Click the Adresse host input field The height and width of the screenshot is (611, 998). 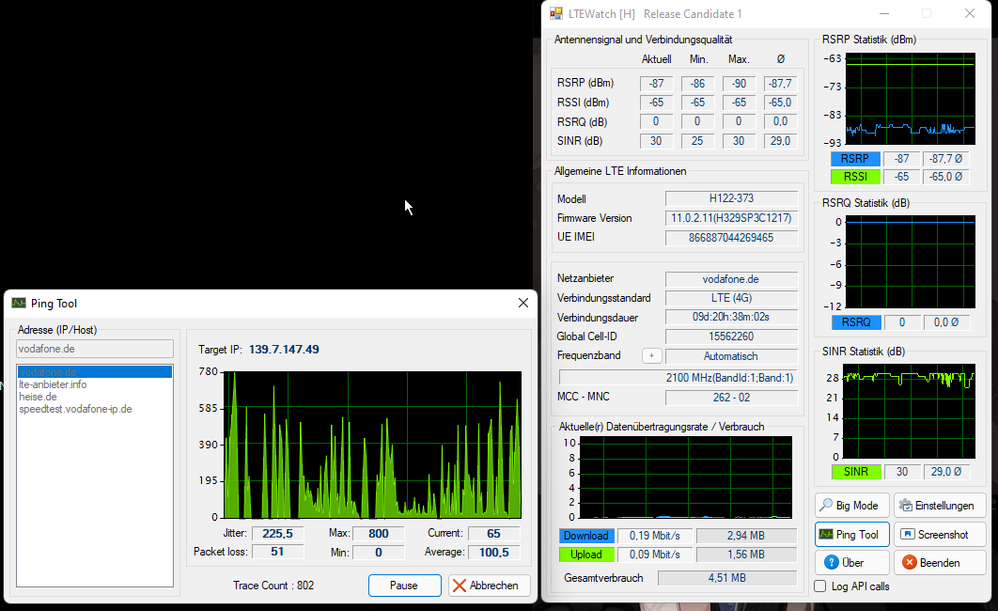point(95,349)
